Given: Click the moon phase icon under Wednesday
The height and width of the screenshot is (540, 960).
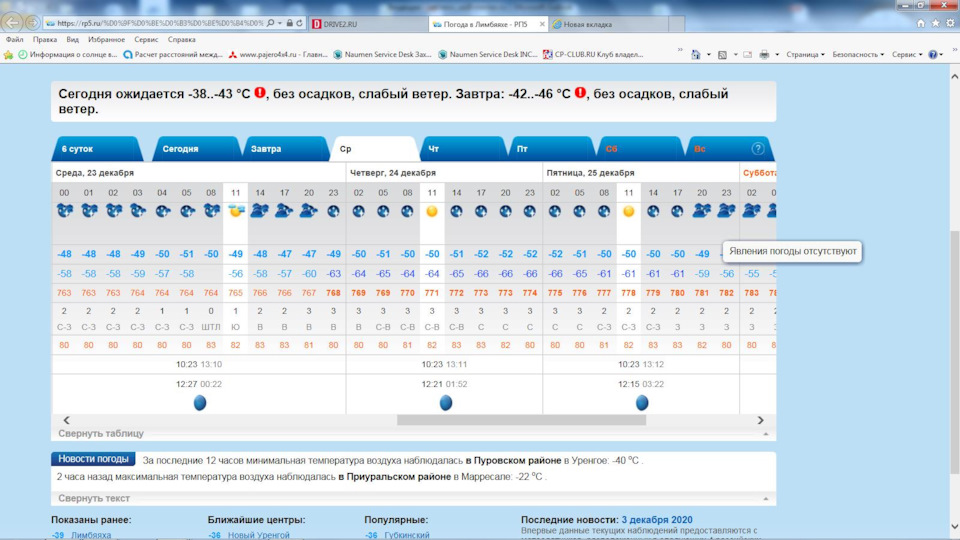Looking at the screenshot, I should point(199,402).
